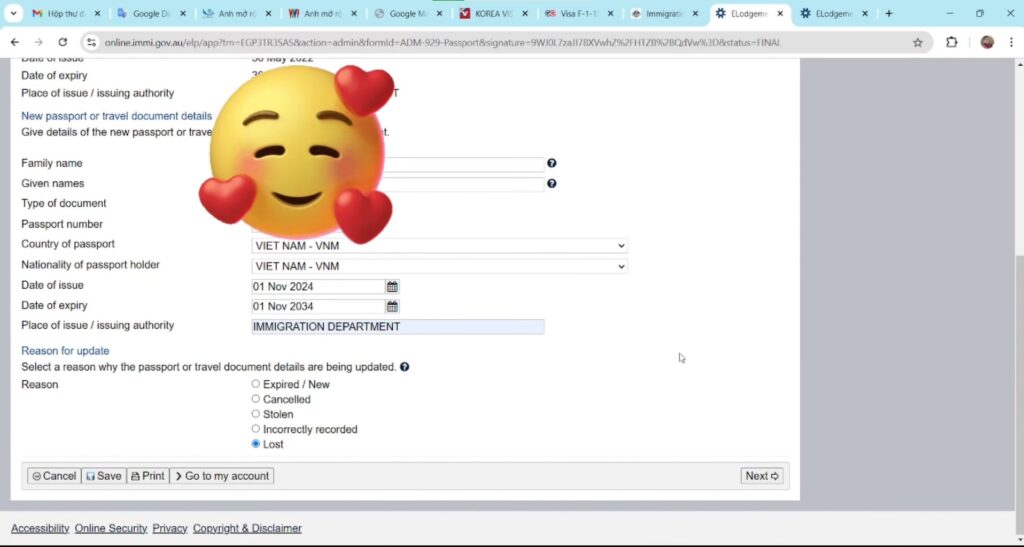Click the Place of issue input field

pyautogui.click(x=397, y=327)
